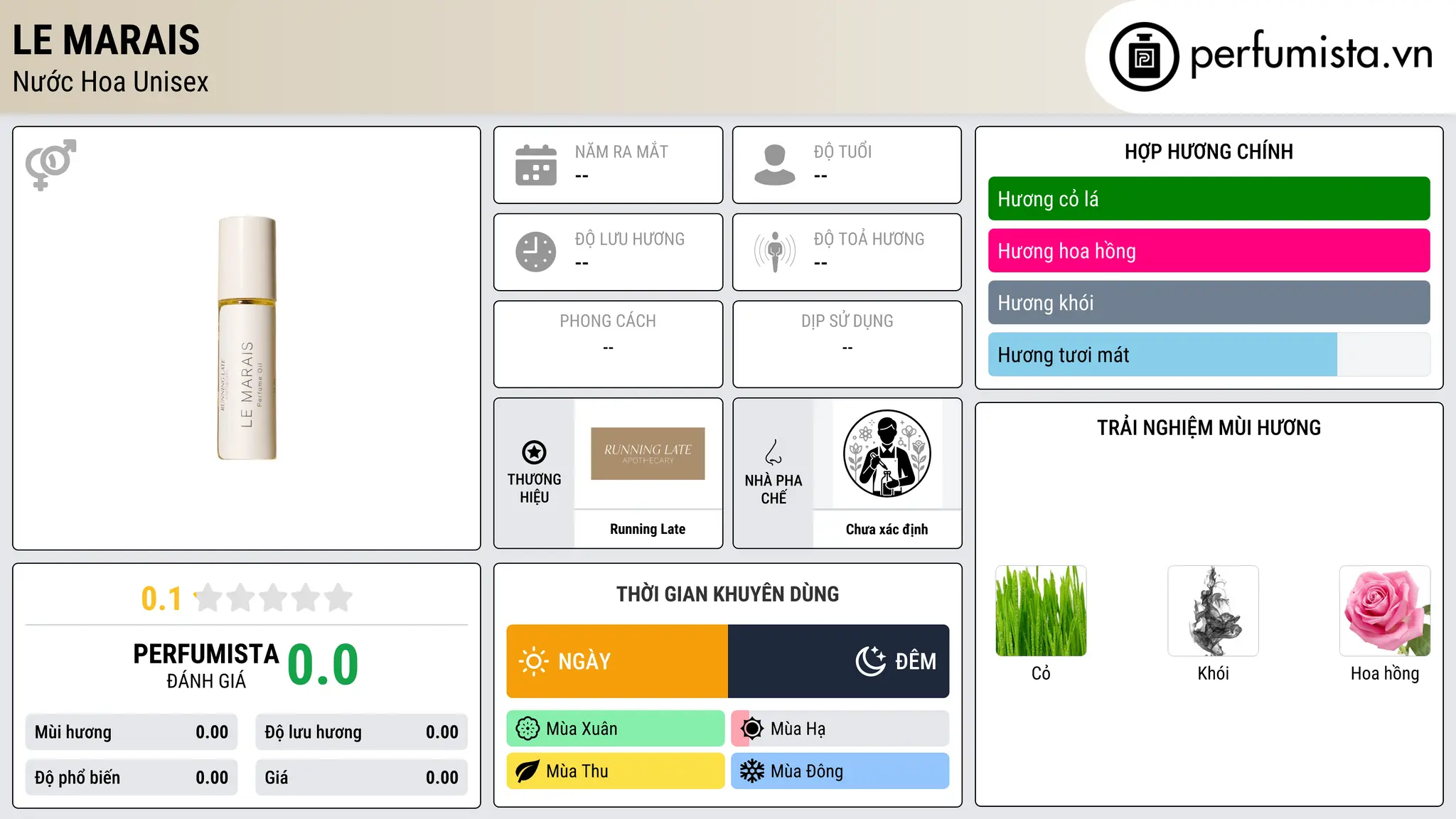Viewport: 1456px width, 819px height.
Task: Click the sun icon on the Ngày bar
Action: [x=533, y=661]
